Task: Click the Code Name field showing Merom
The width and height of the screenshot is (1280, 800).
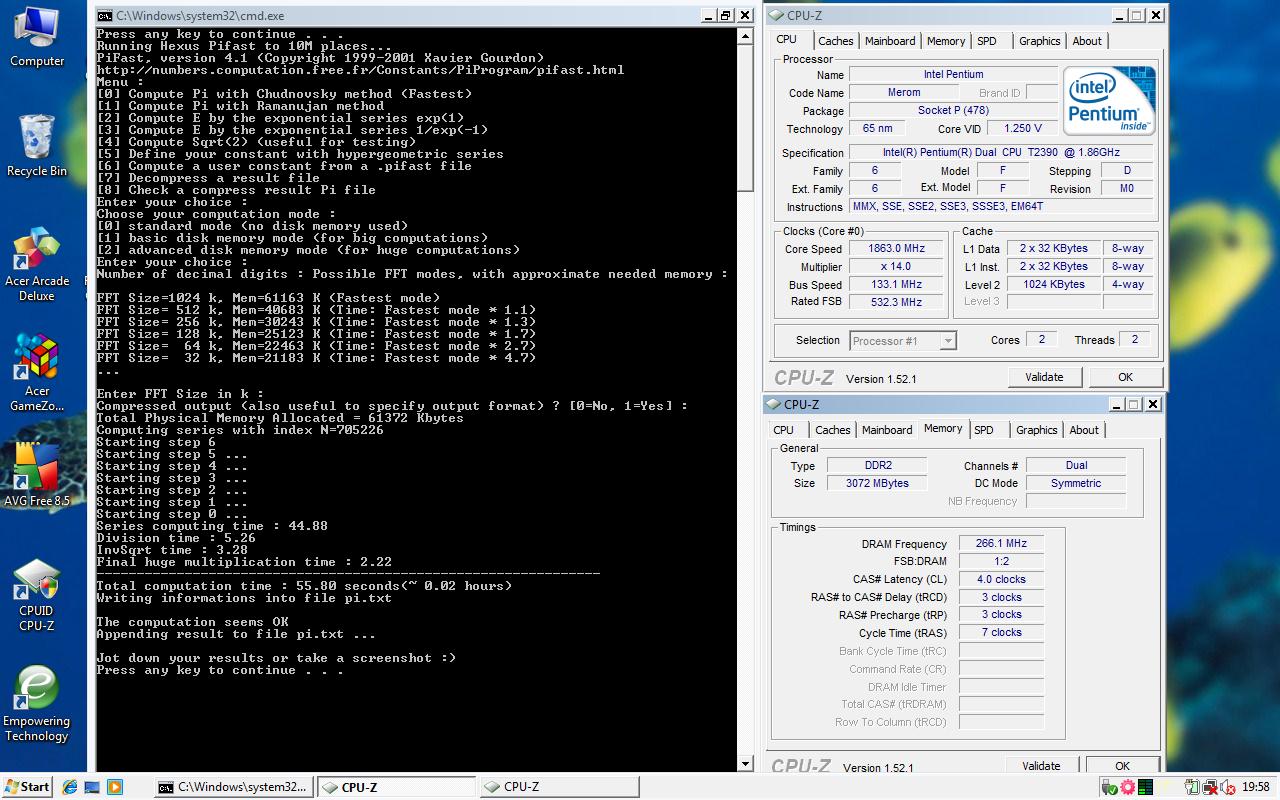Action: pos(905,93)
